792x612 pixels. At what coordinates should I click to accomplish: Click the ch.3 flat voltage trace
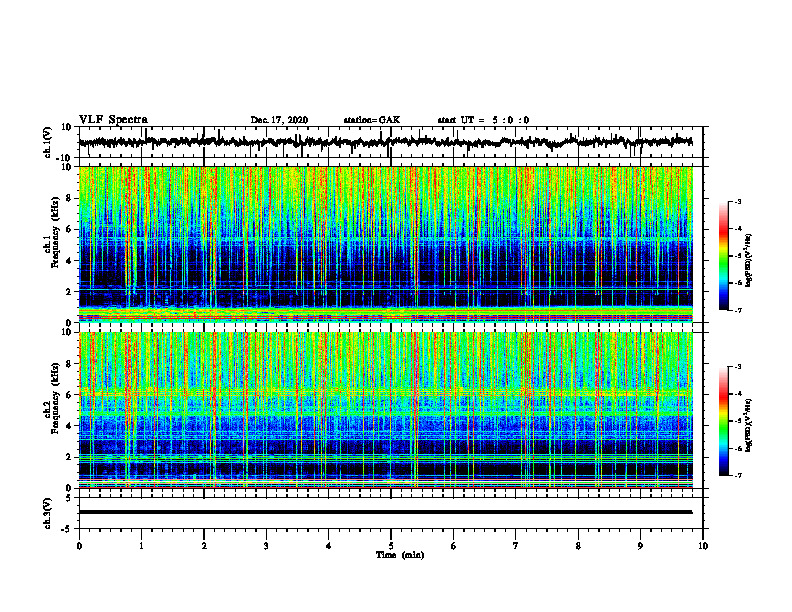[x=385, y=512]
